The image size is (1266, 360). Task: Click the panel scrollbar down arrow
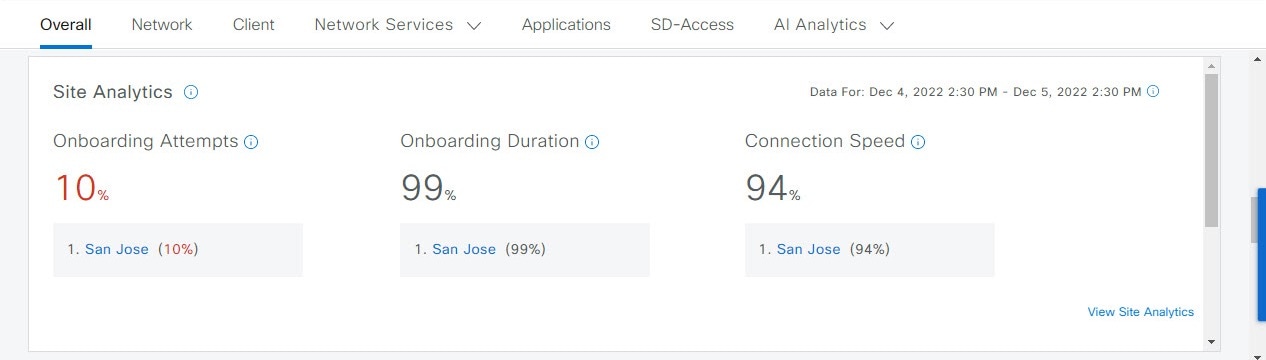point(1212,341)
